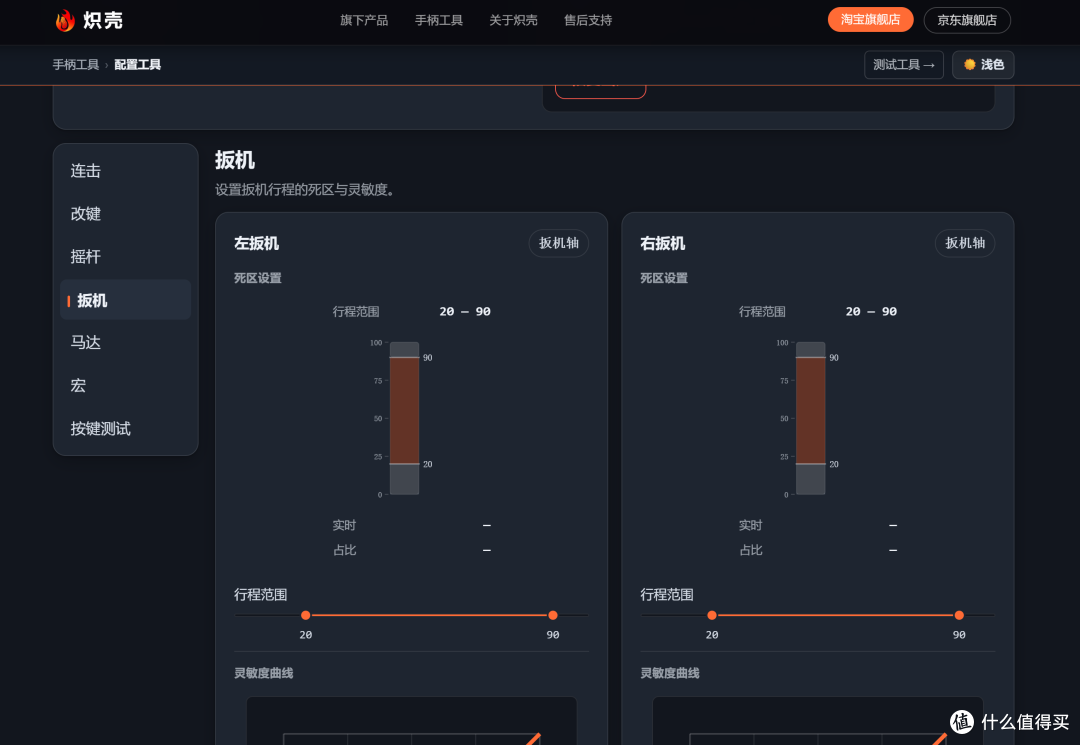1080x745 pixels.
Task: Click left trigger slider handle at 90
Action: click(x=552, y=615)
